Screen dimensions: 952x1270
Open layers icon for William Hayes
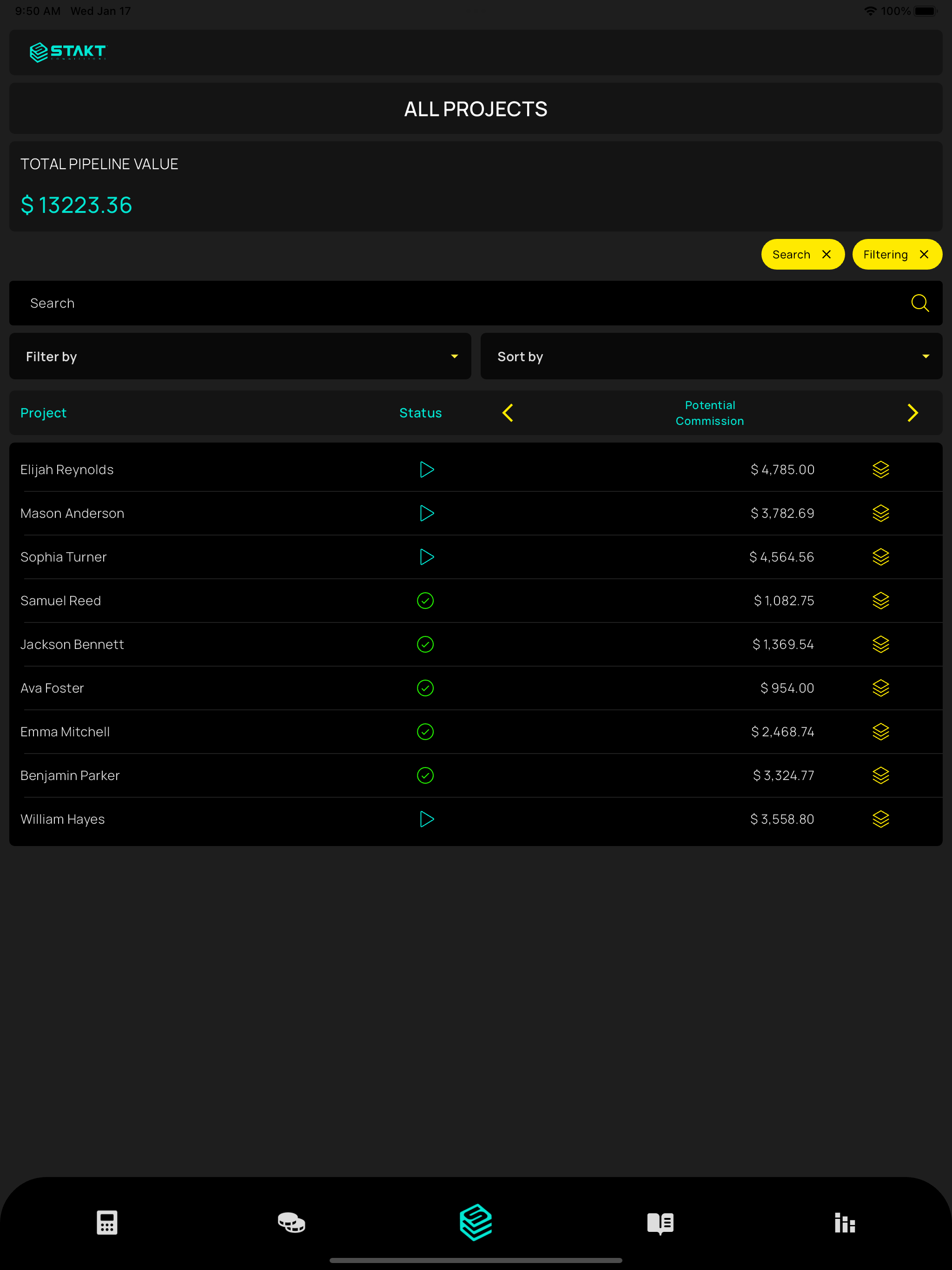click(881, 819)
